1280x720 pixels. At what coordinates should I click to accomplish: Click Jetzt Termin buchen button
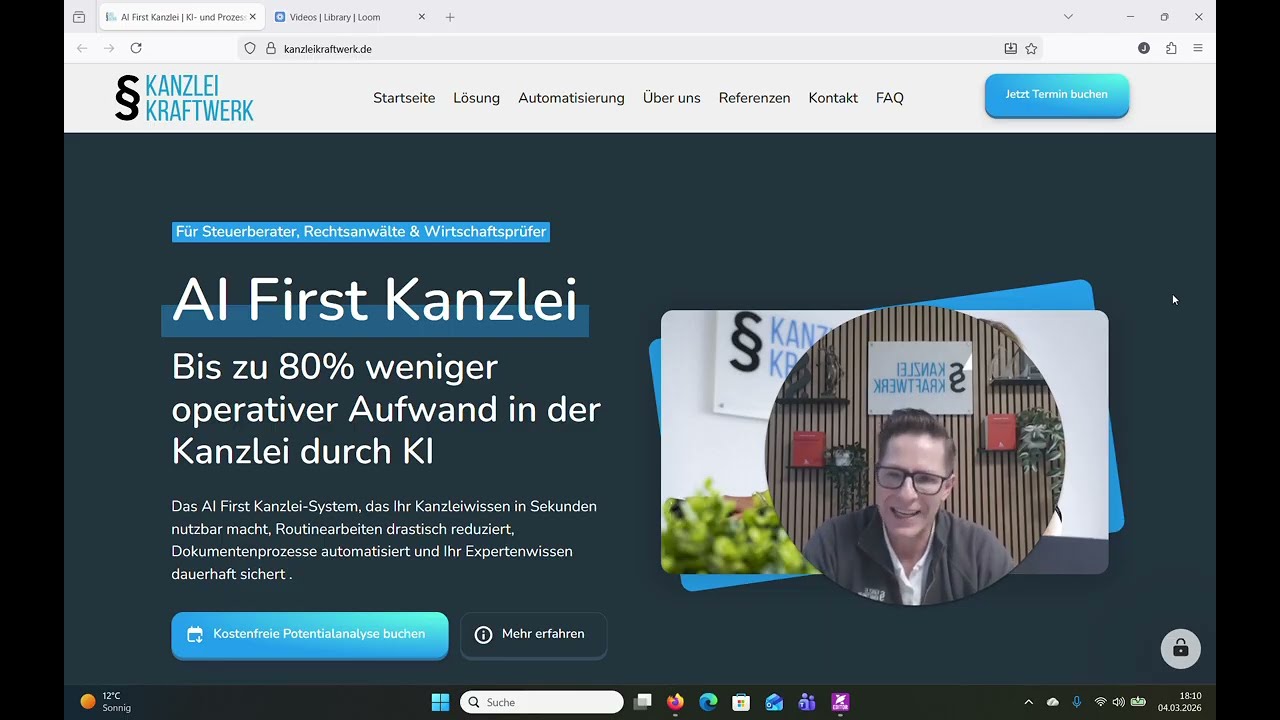click(1056, 95)
